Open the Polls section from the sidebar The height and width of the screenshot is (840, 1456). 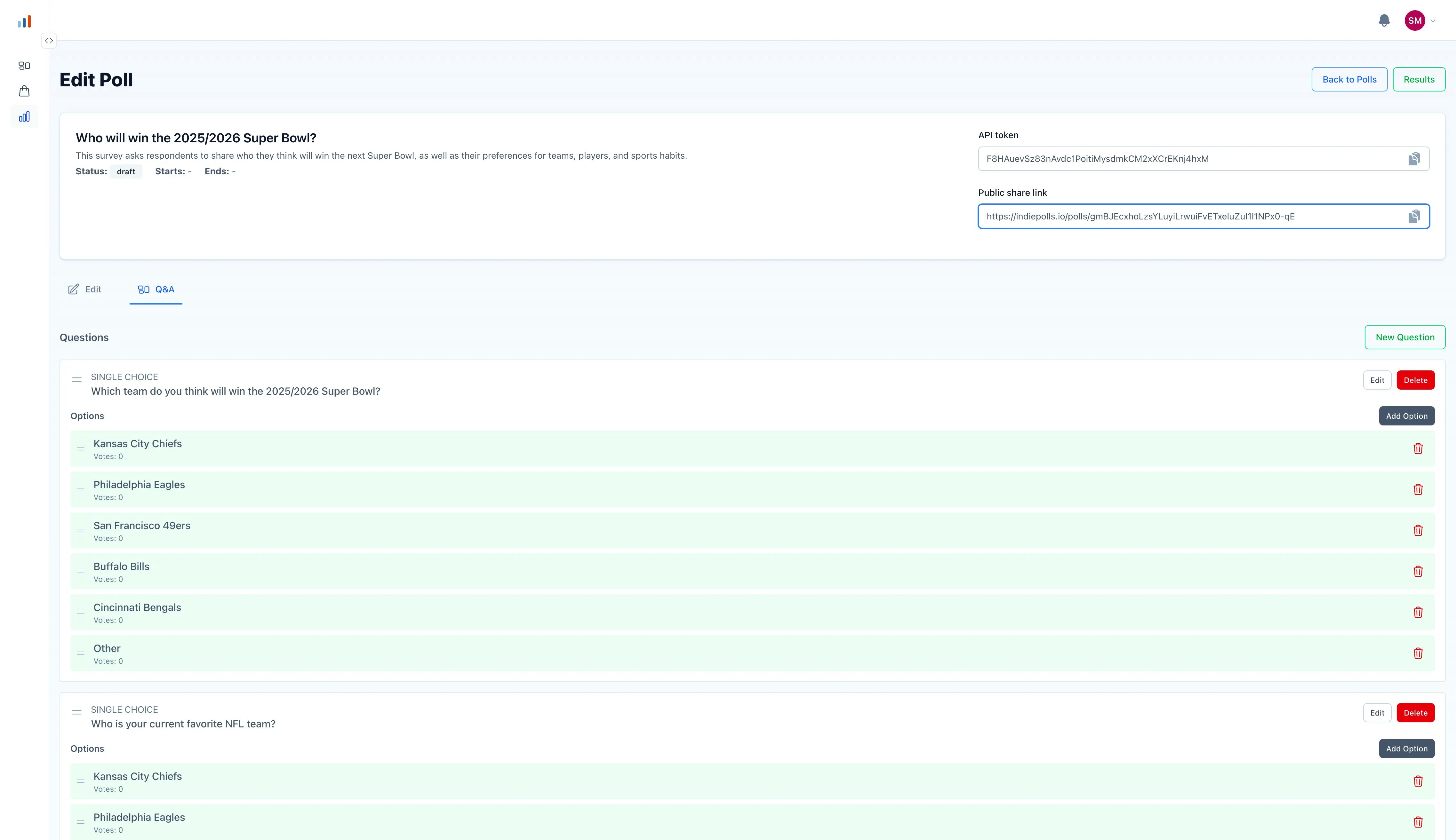click(x=24, y=116)
